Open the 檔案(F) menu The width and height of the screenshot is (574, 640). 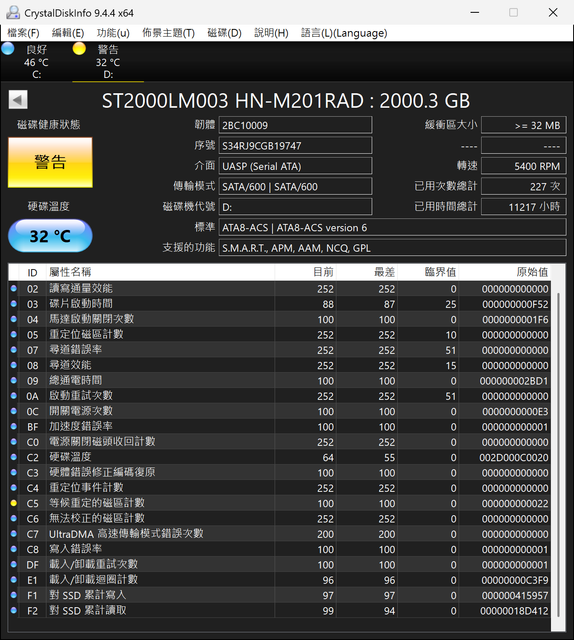click(x=23, y=33)
